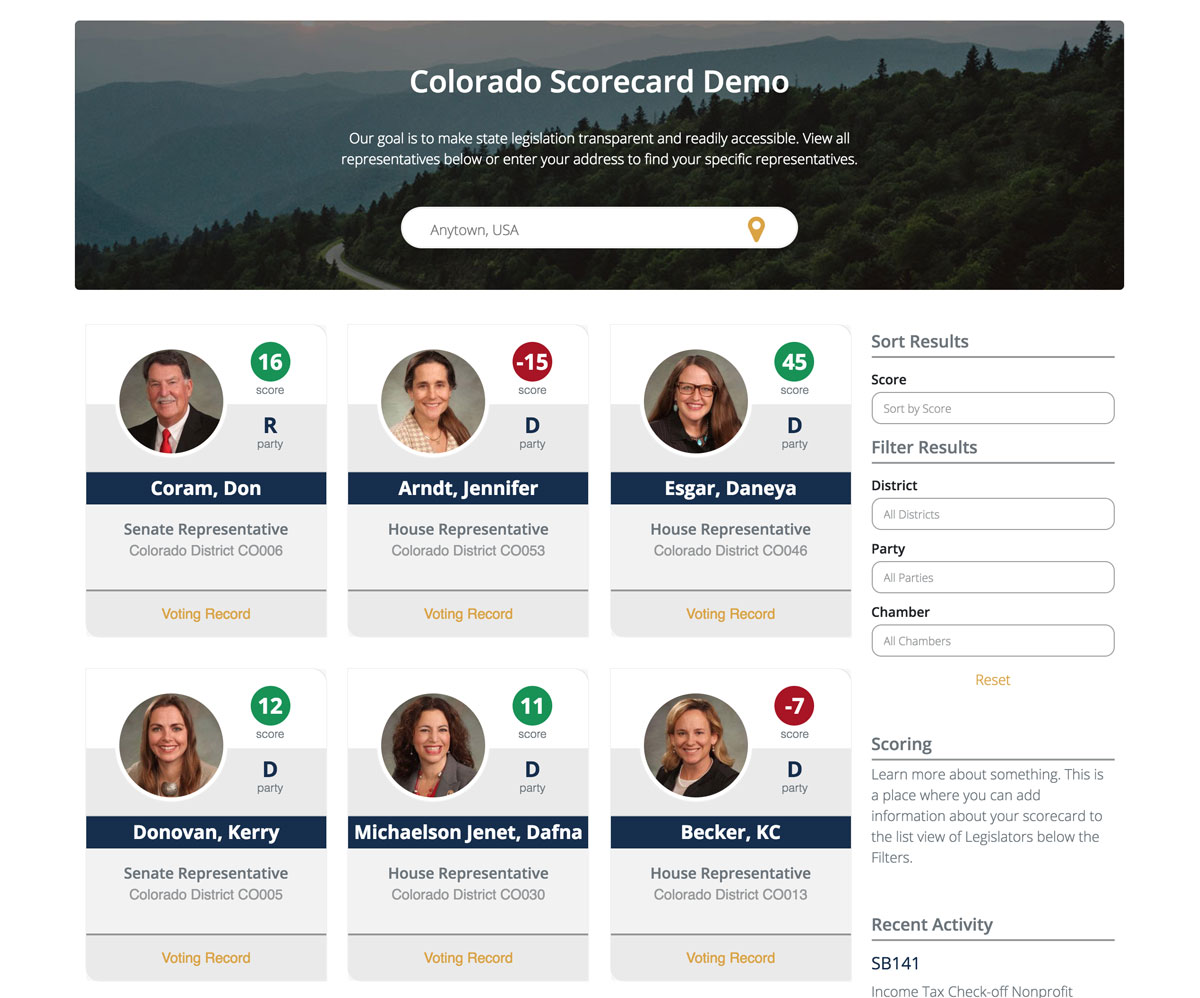
Task: Click the Reset filters link
Action: point(992,680)
